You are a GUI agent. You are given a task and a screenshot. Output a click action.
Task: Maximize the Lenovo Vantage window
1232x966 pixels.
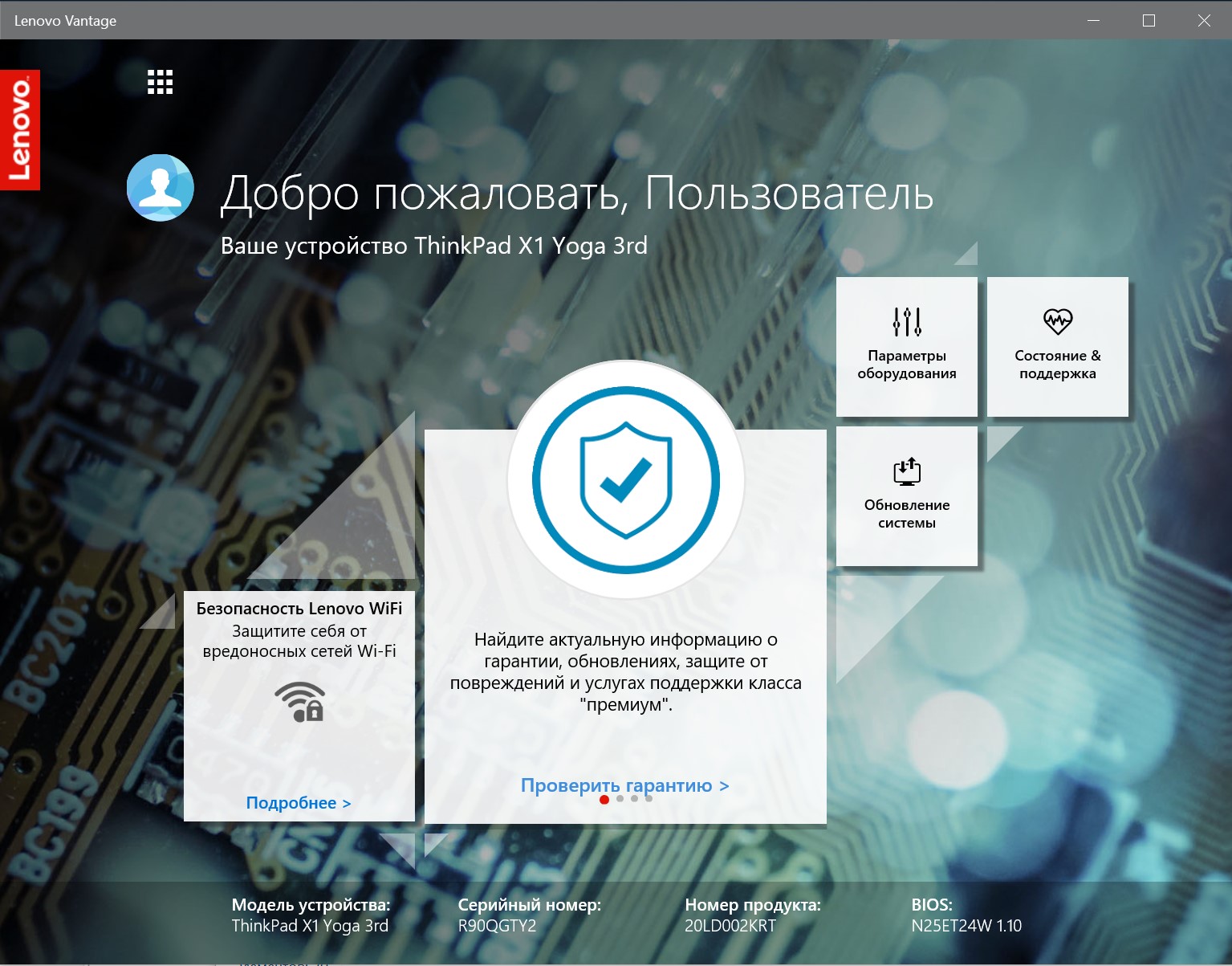pyautogui.click(x=1149, y=20)
